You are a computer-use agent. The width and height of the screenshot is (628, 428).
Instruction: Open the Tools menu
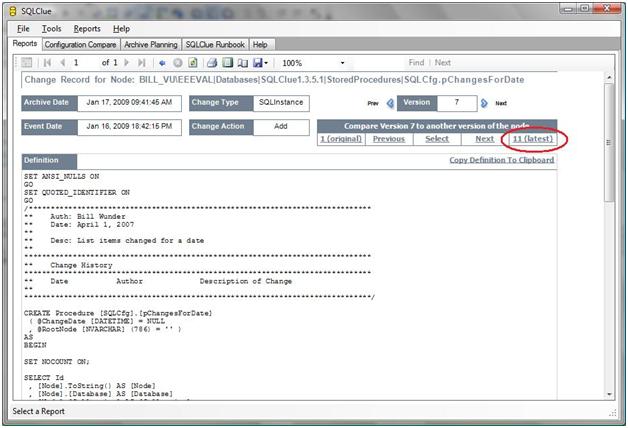(x=51, y=29)
